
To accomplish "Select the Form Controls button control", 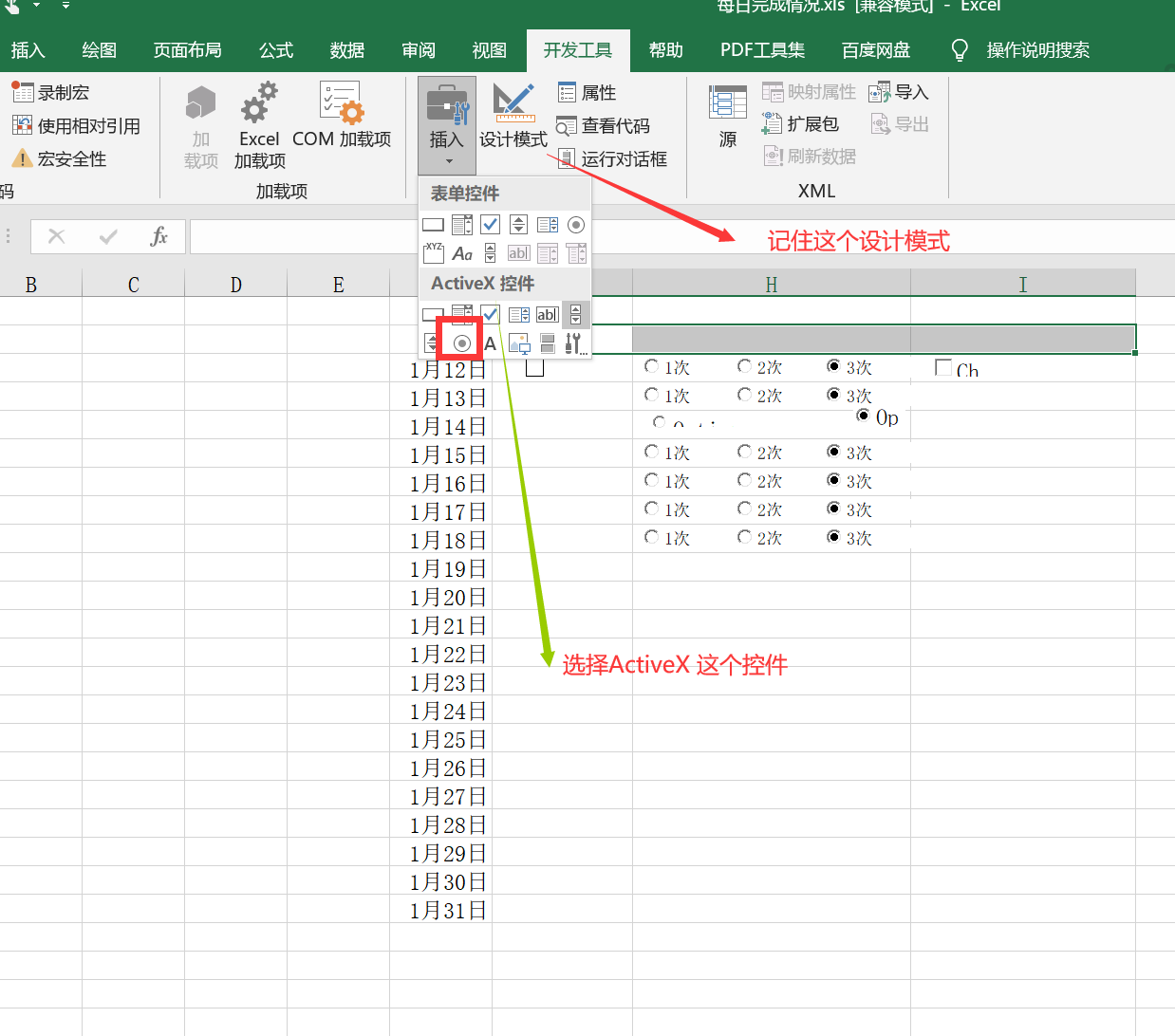I will [x=433, y=225].
